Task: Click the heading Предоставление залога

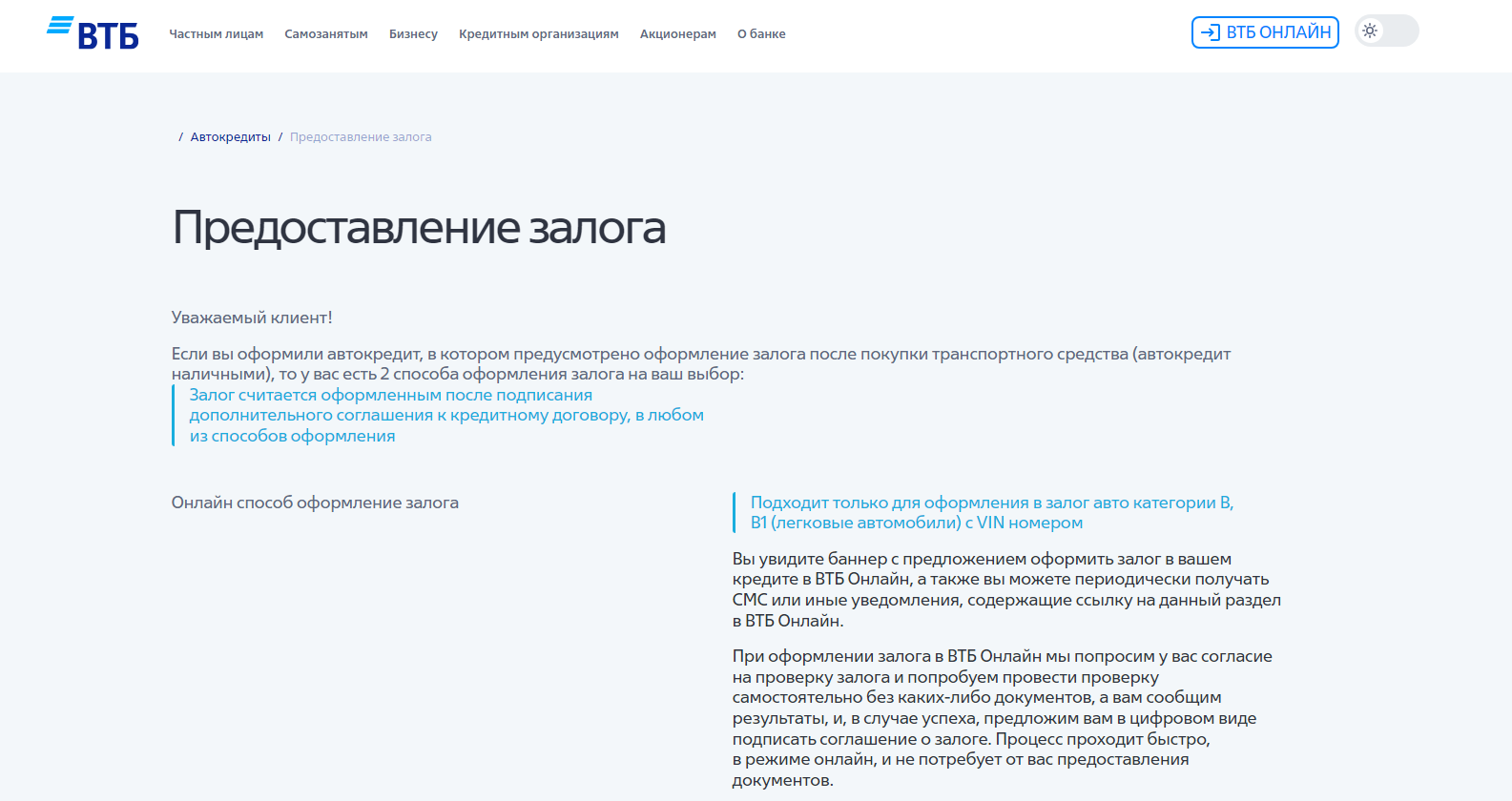Action: click(x=419, y=228)
